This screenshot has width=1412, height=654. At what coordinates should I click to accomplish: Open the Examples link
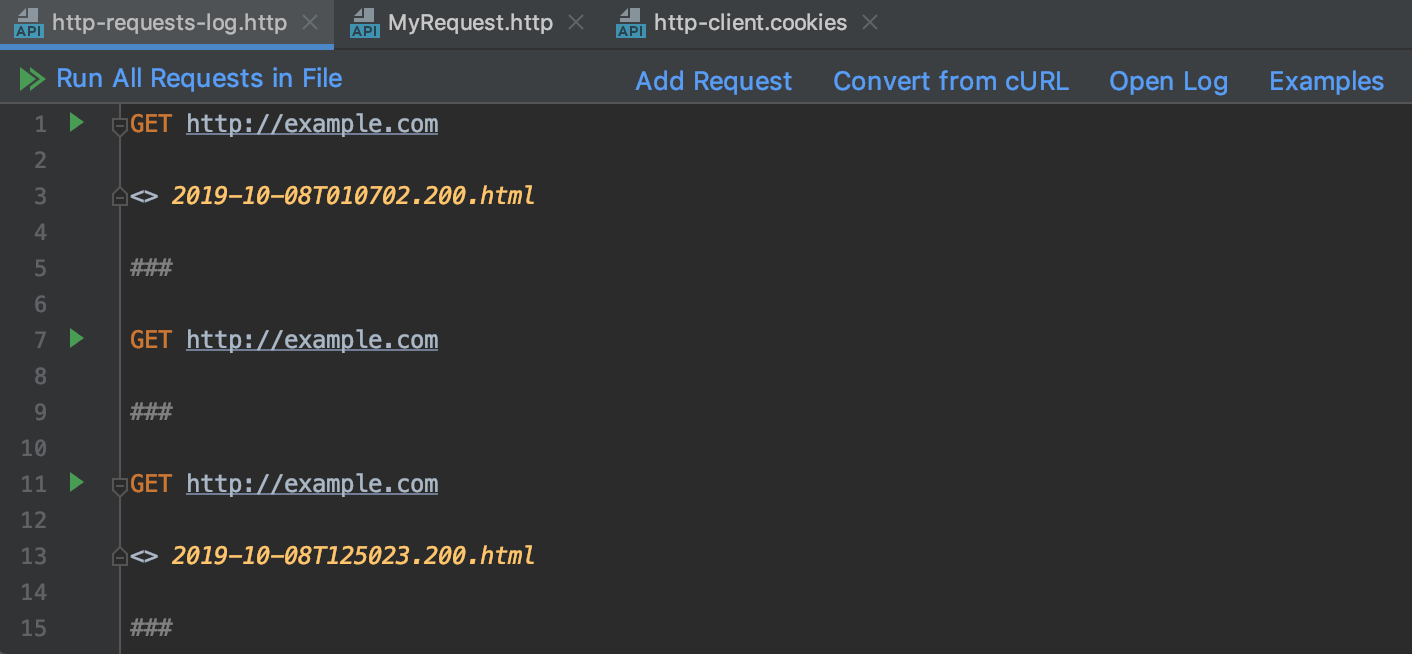[1327, 81]
